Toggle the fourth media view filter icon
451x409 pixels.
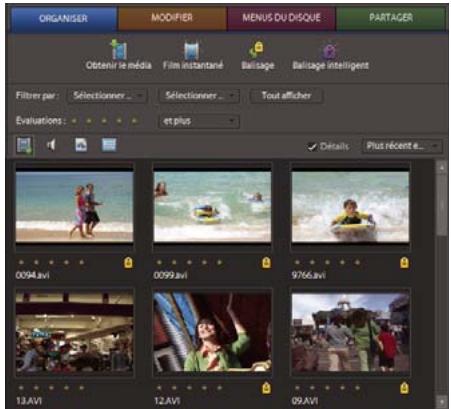(x=109, y=145)
